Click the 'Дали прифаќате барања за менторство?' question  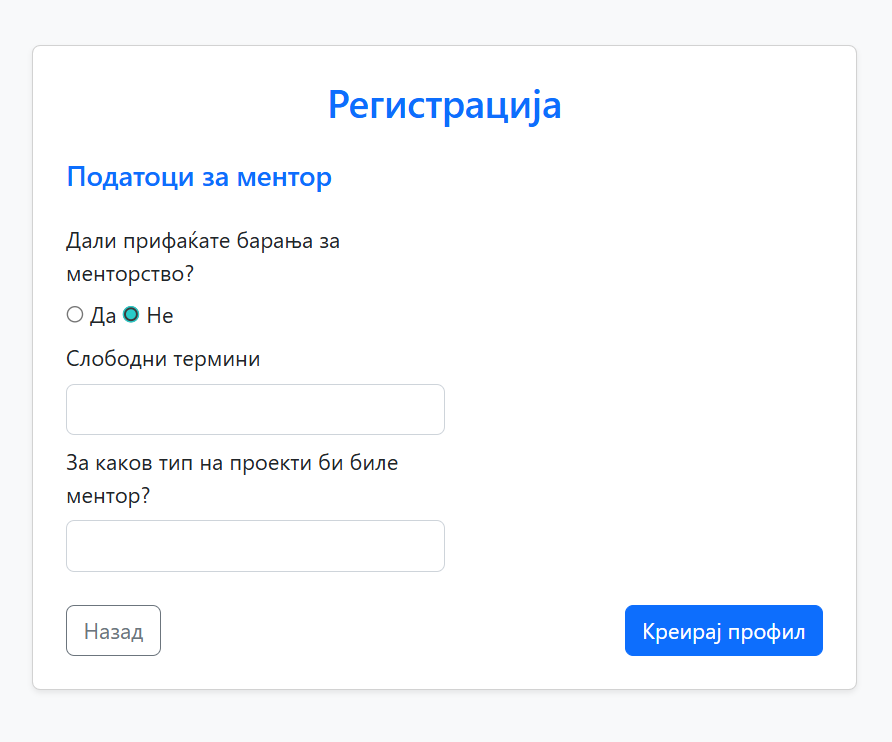tap(203, 257)
